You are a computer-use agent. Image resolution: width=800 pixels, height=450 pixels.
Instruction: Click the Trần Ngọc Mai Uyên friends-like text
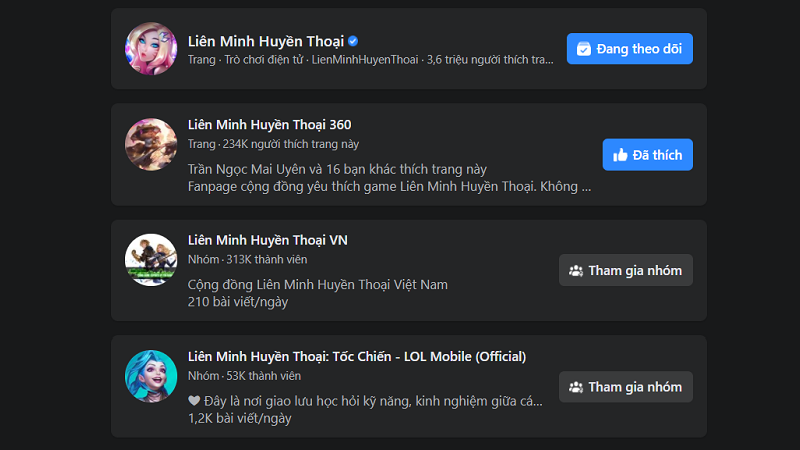click(x=323, y=169)
